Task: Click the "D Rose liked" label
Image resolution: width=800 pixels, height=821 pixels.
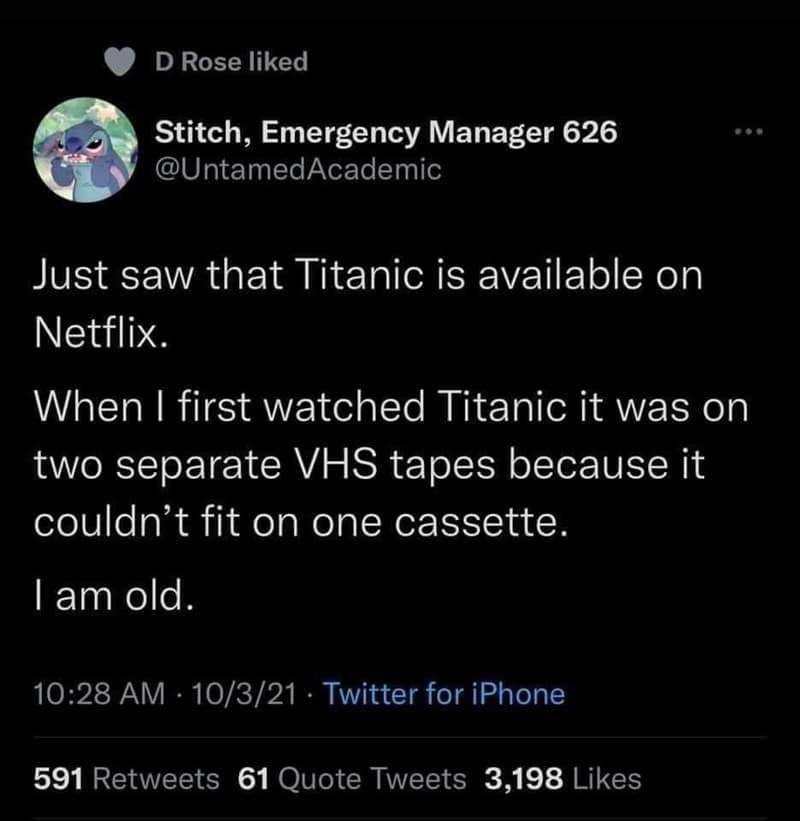Action: (x=231, y=62)
